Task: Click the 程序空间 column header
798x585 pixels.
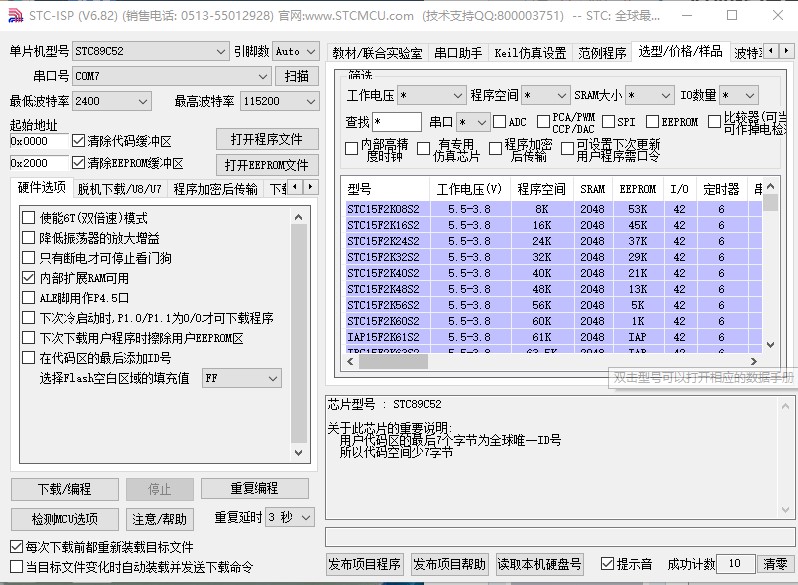Action: point(542,189)
